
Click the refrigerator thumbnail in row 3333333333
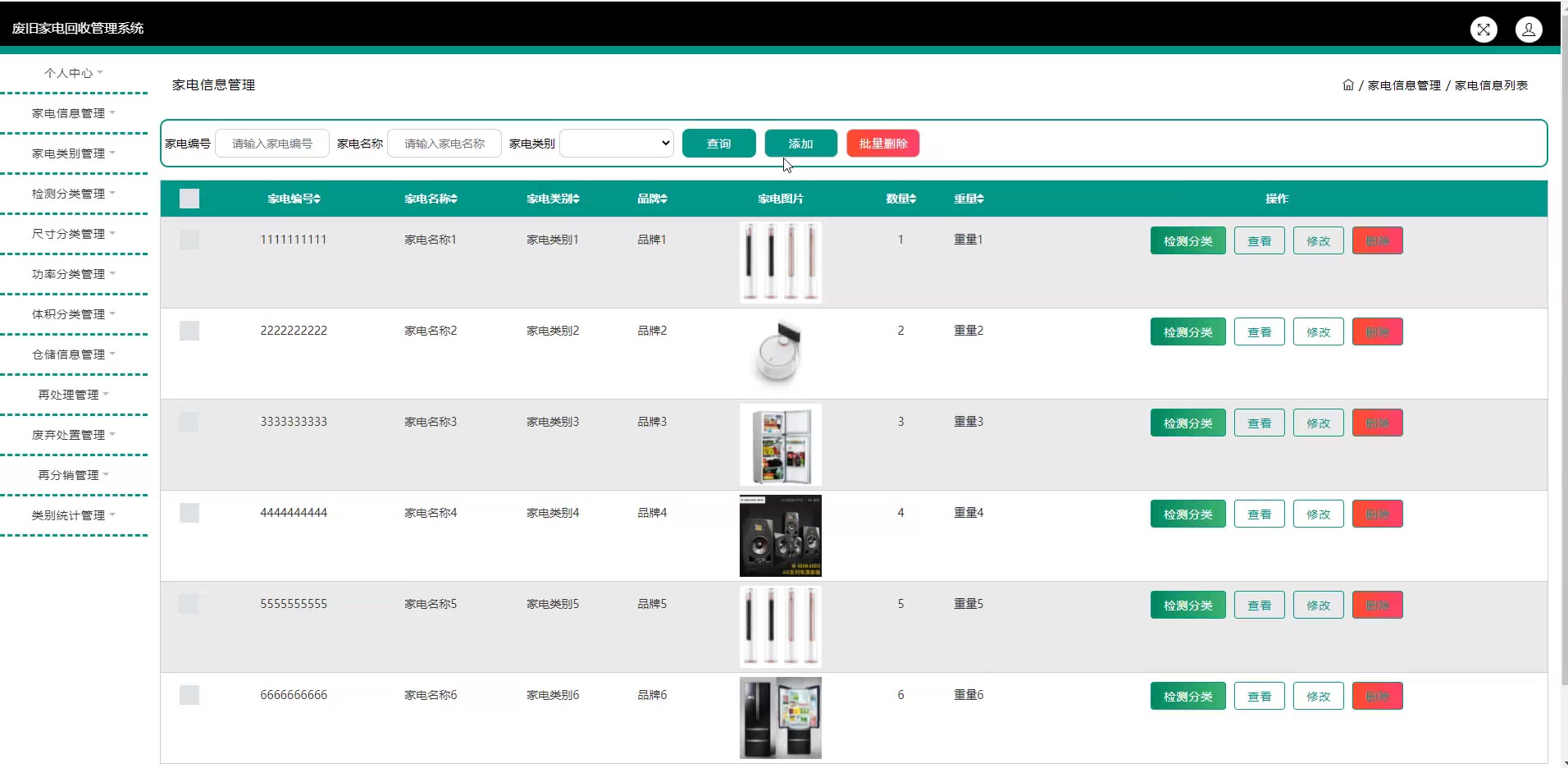pyautogui.click(x=780, y=445)
